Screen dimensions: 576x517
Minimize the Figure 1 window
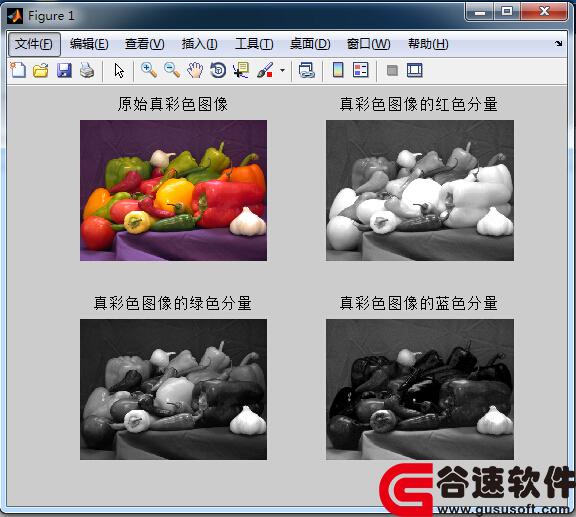point(480,12)
